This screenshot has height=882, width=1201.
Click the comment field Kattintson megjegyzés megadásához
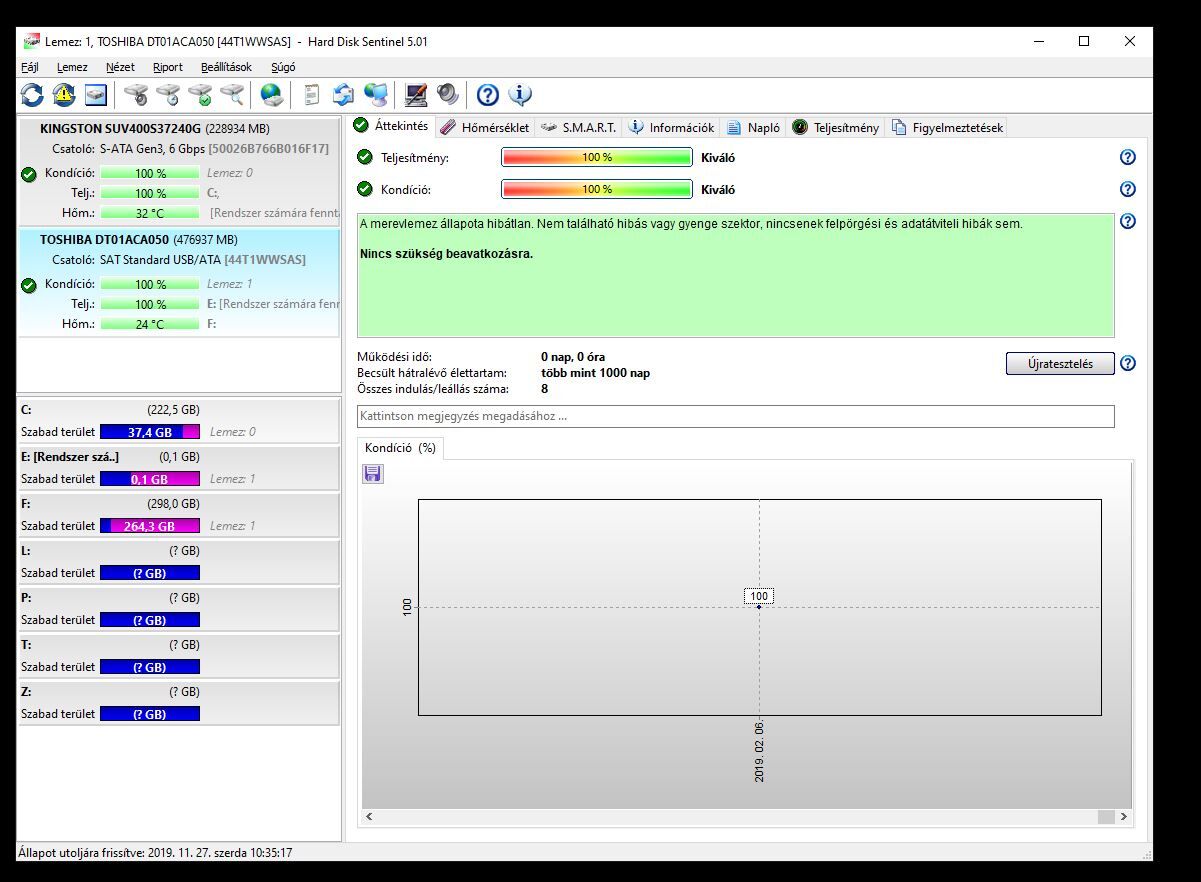tap(735, 416)
